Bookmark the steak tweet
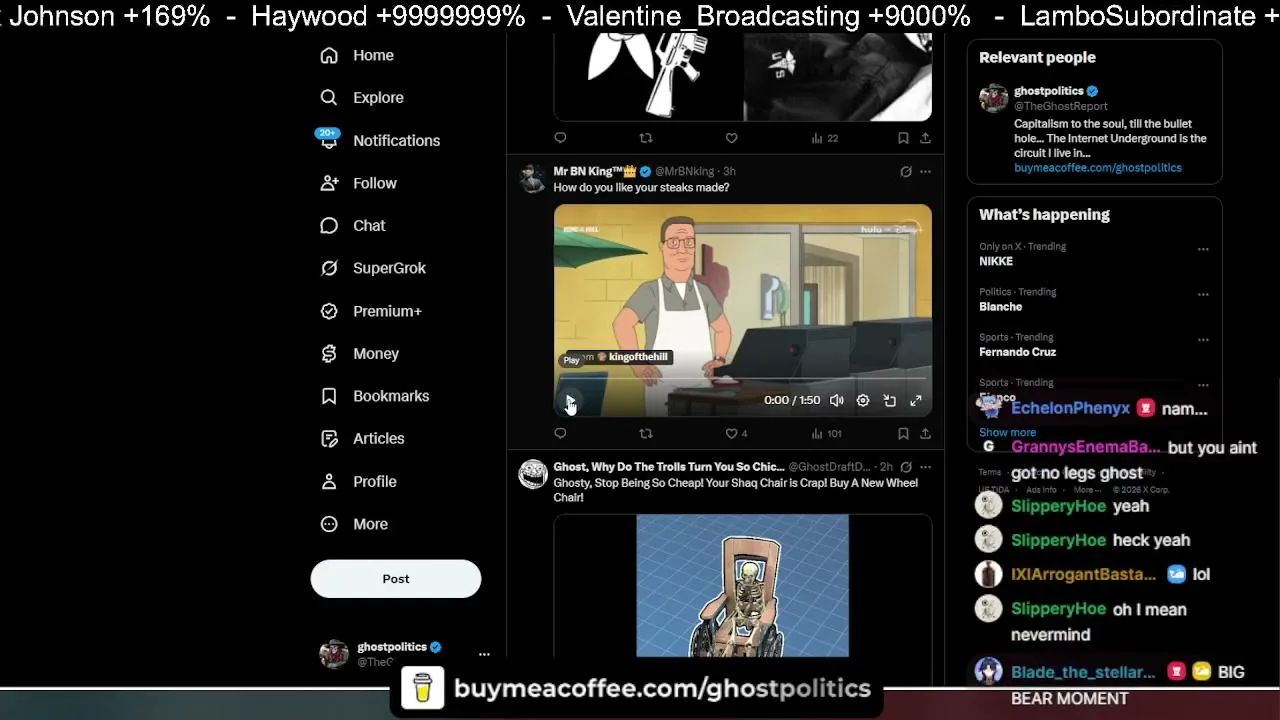 coord(903,433)
